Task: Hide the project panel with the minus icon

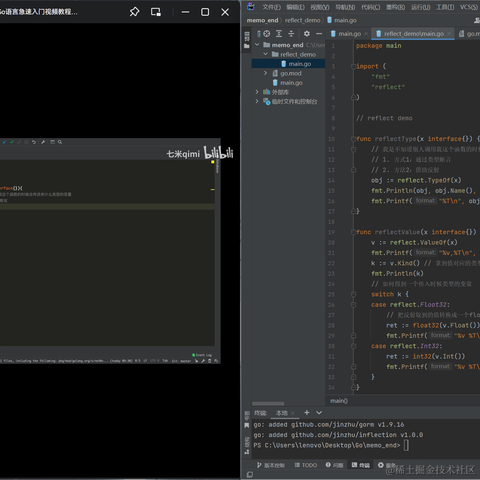Action: coord(319,34)
